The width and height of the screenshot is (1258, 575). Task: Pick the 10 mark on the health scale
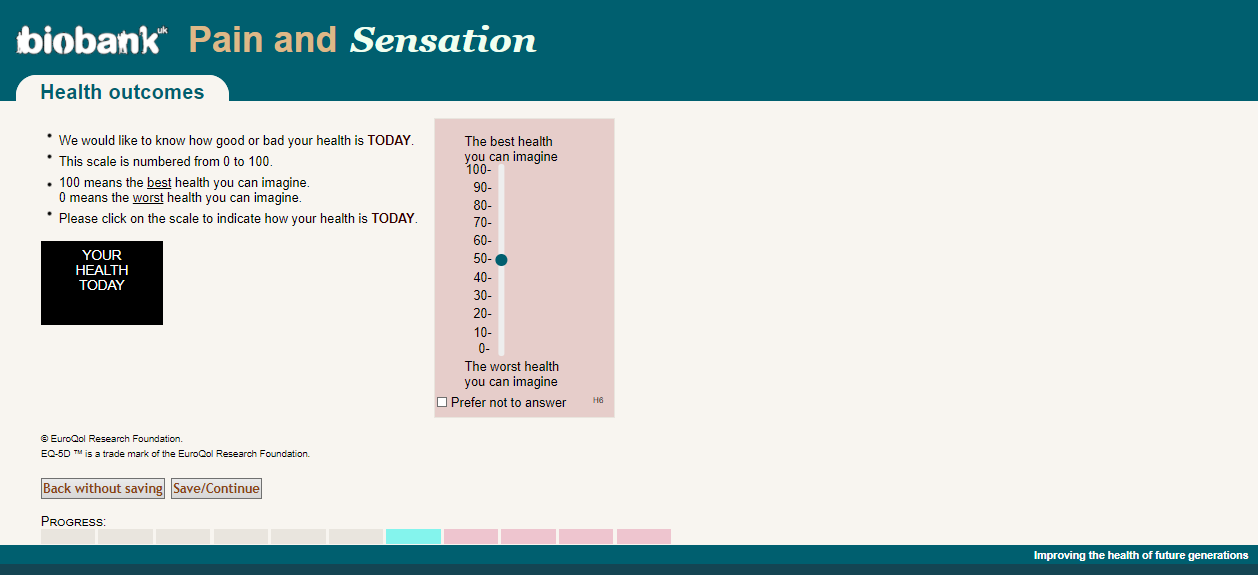(x=501, y=332)
